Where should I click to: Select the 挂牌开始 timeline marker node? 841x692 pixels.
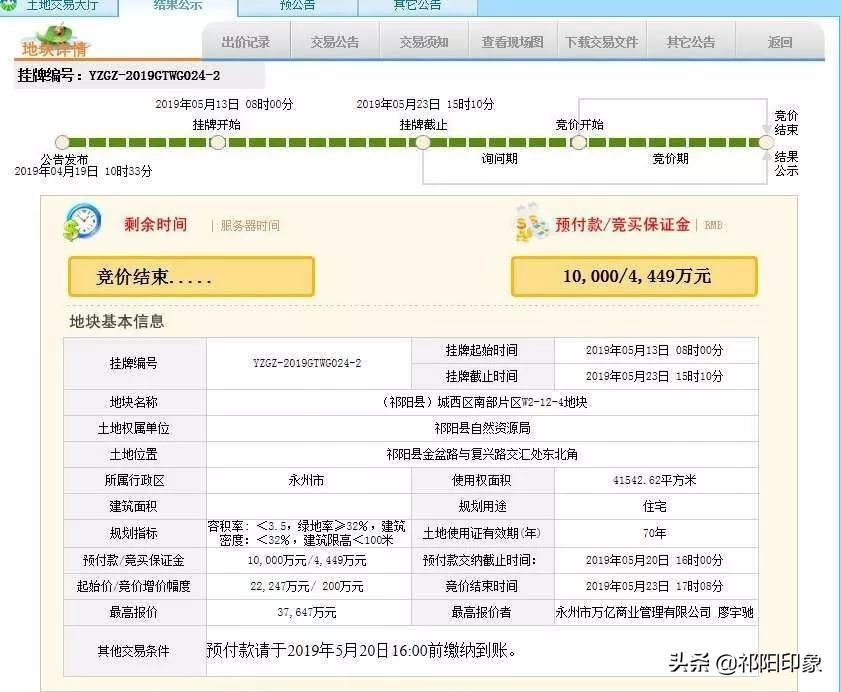click(217, 143)
